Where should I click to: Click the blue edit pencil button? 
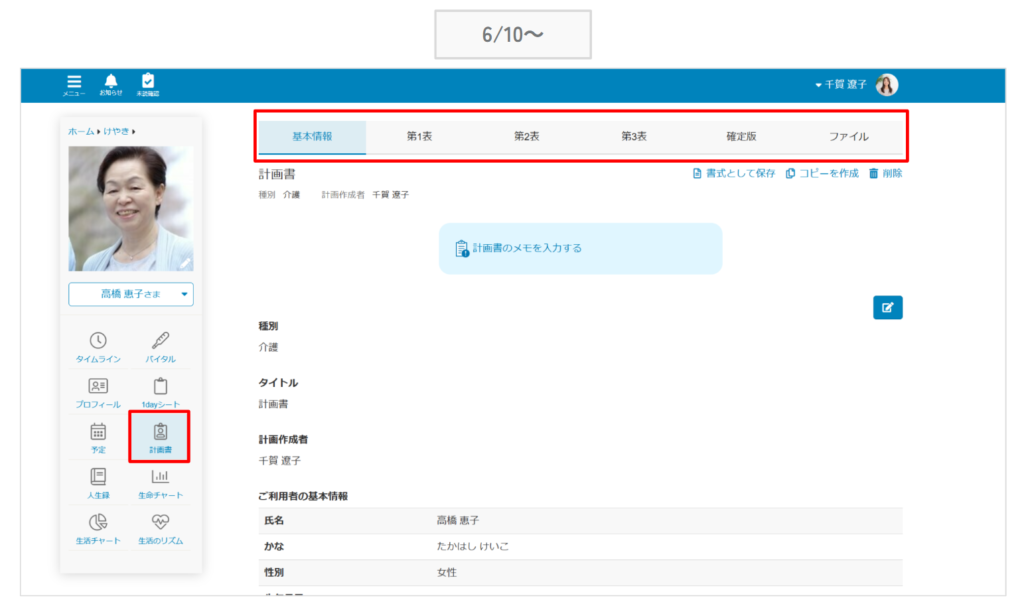click(888, 307)
